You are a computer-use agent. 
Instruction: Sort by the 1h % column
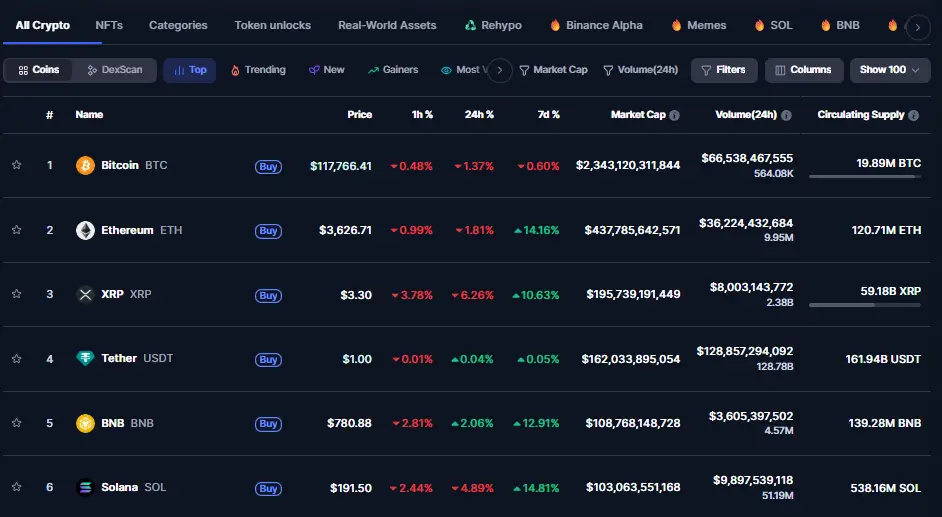tap(422, 115)
